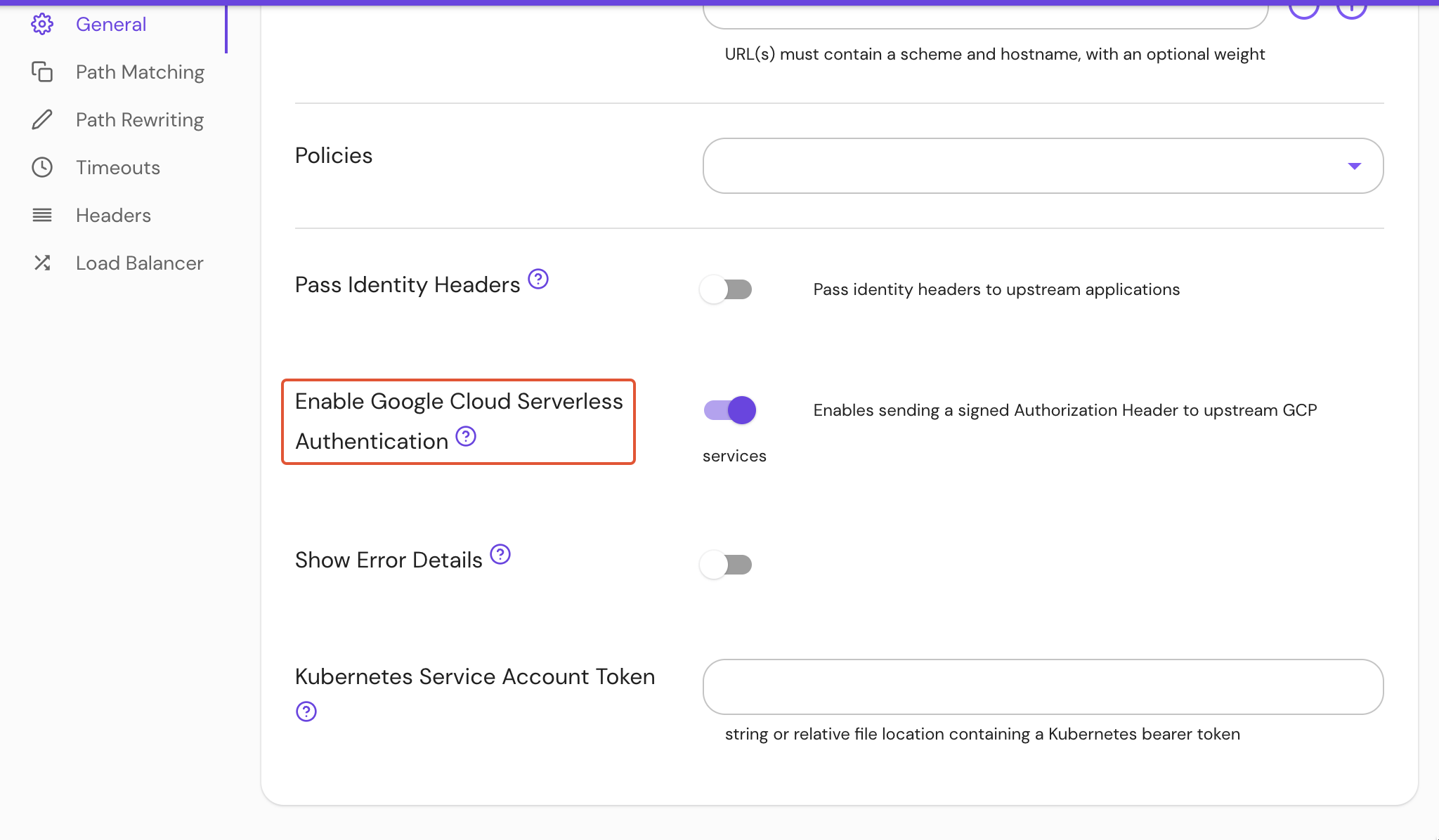1439x840 pixels.
Task: Open help for Google Cloud Serverless Authentication
Action: tap(466, 437)
